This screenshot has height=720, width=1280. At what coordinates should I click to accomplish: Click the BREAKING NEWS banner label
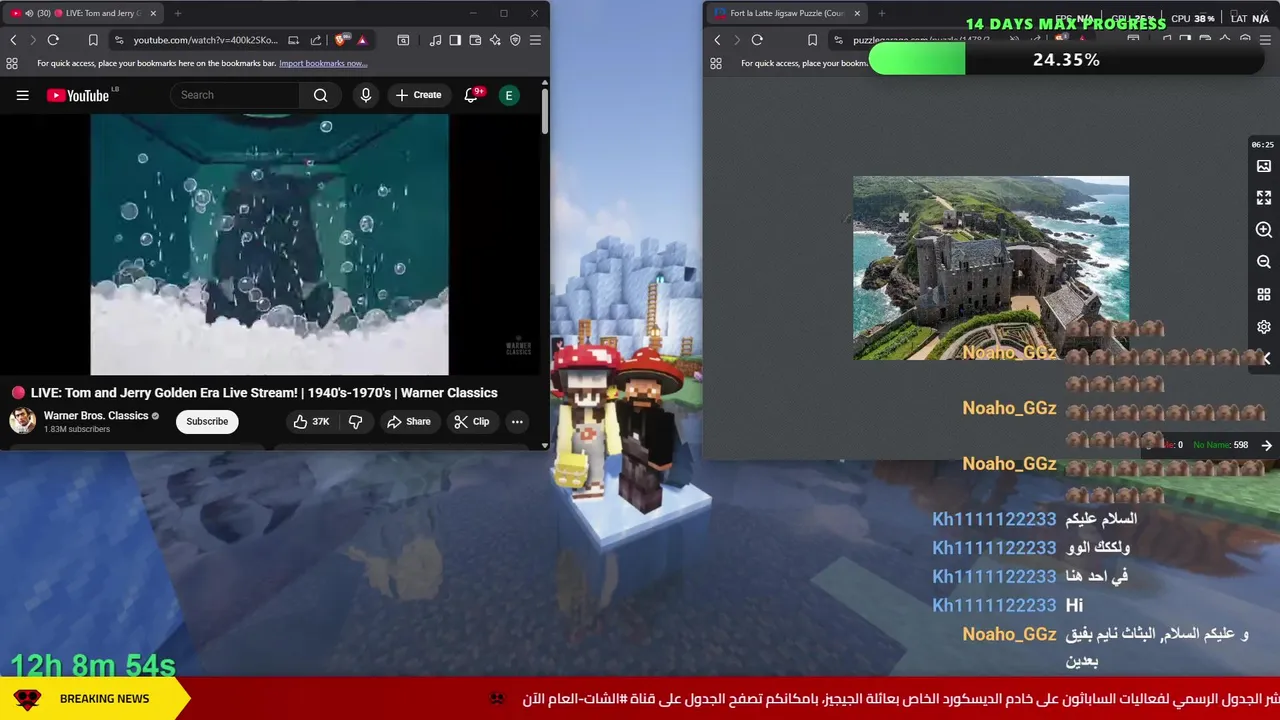click(104, 699)
